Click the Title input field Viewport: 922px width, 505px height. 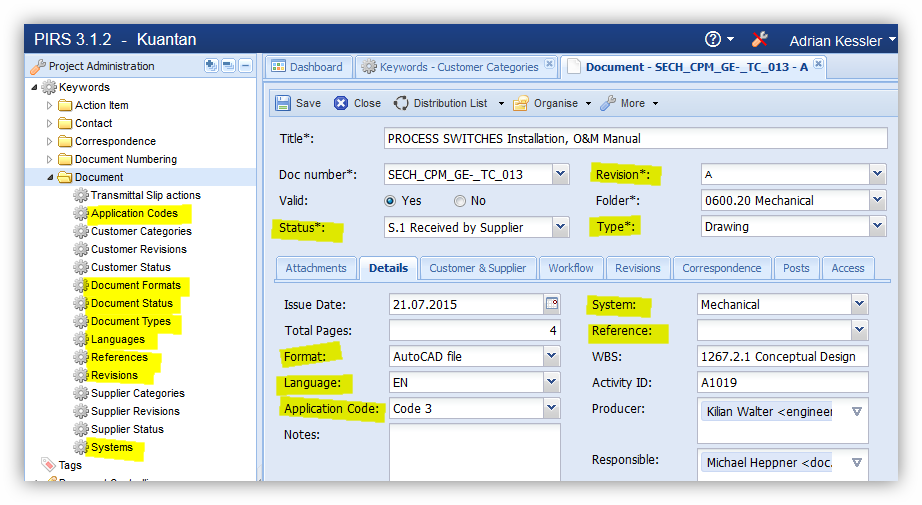tap(636, 139)
